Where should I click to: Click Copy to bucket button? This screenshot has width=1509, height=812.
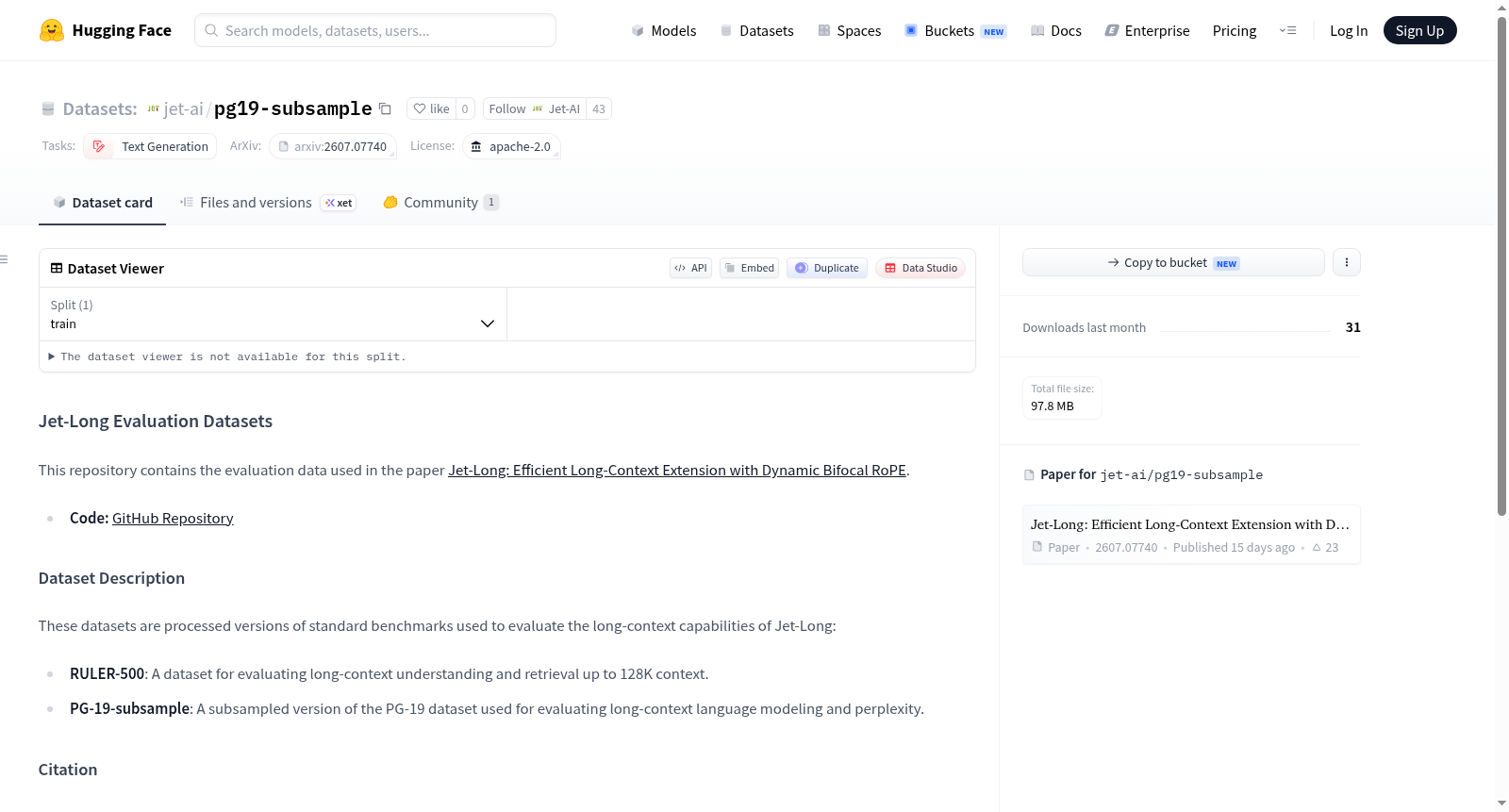click(1173, 262)
